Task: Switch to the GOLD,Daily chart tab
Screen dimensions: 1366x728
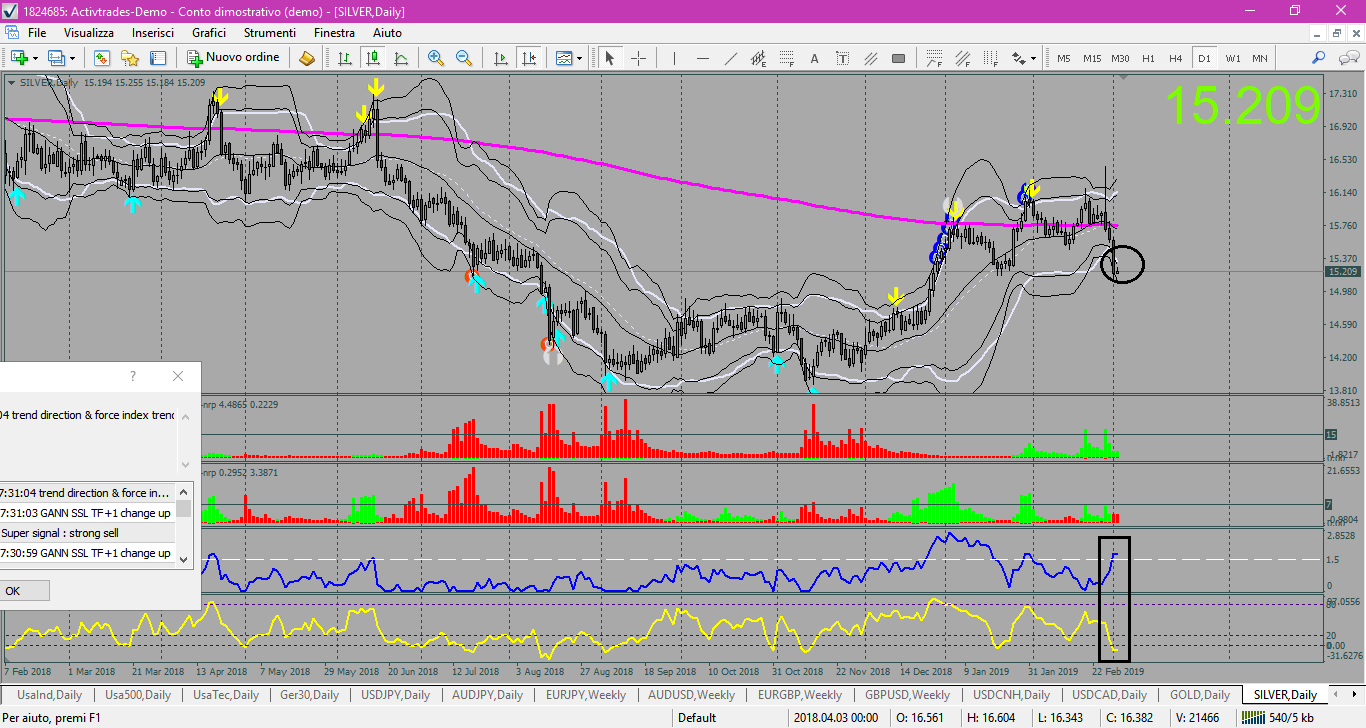Action: [x=1199, y=695]
